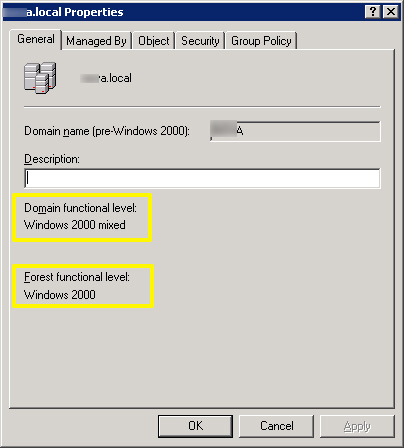This screenshot has height=448, width=404.
Task: Open the Group Policy tab
Action: (x=261, y=41)
